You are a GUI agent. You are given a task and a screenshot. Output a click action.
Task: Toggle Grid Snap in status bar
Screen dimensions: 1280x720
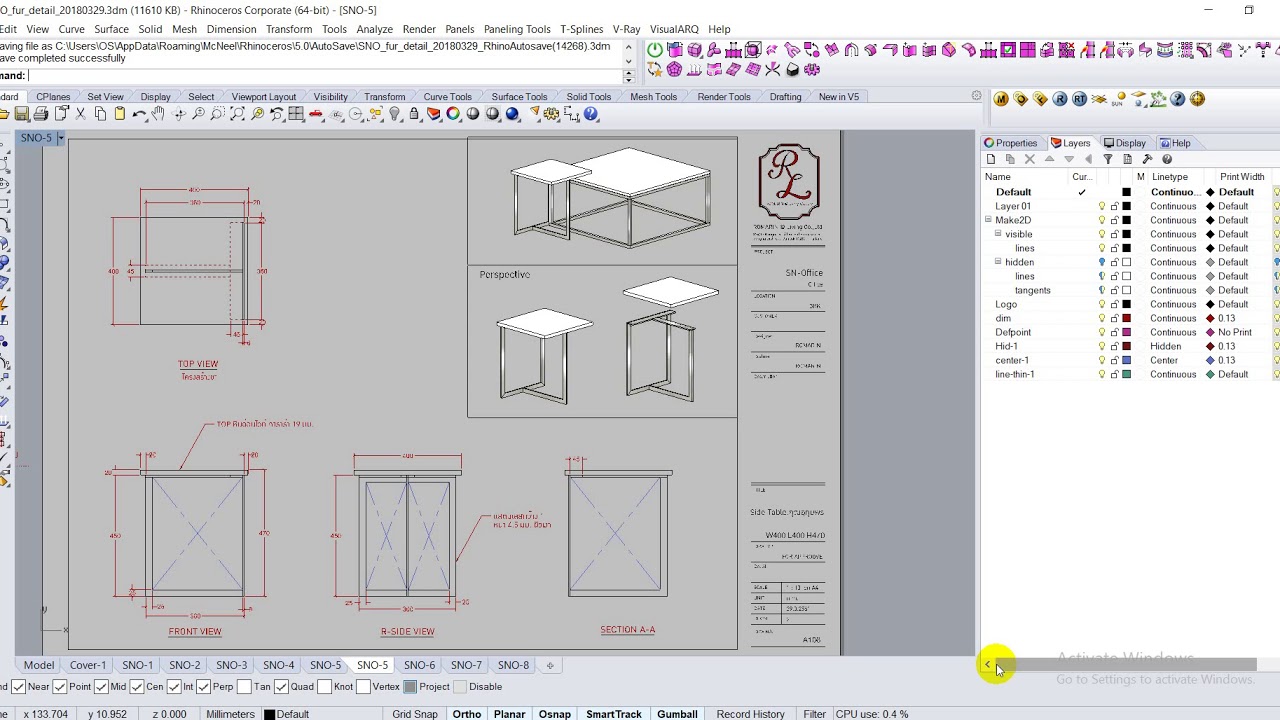[x=414, y=714]
